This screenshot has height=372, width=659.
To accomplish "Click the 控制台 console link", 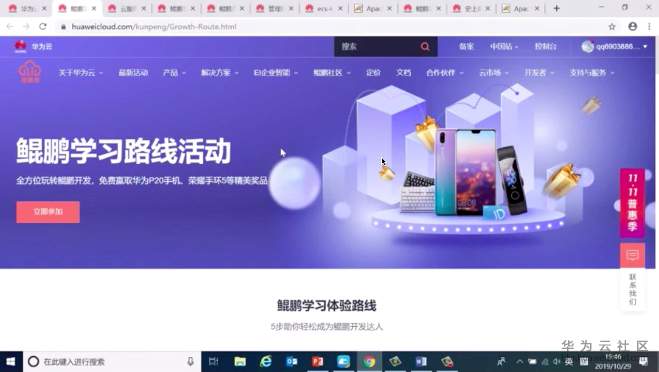I will [545, 47].
